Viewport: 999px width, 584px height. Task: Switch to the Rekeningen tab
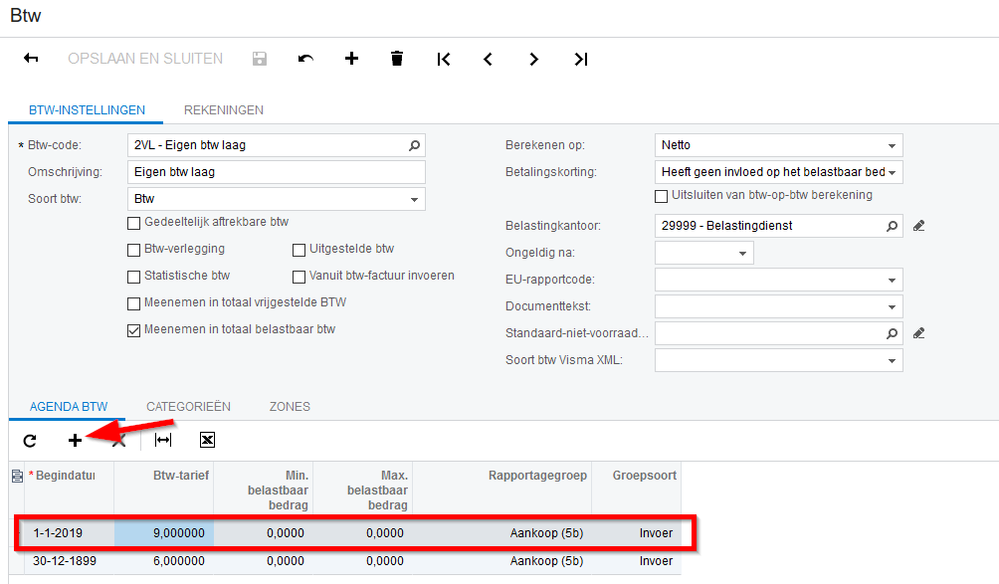pos(224,110)
